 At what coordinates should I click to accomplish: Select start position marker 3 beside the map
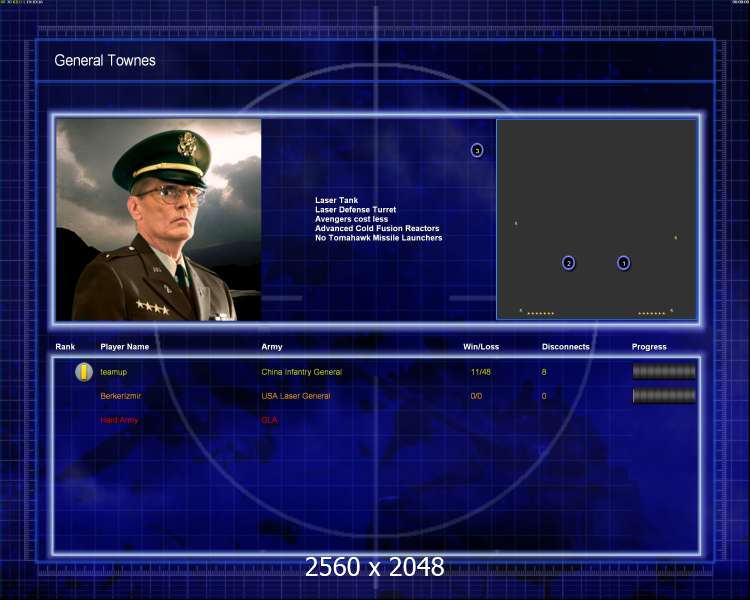pyautogui.click(x=477, y=151)
